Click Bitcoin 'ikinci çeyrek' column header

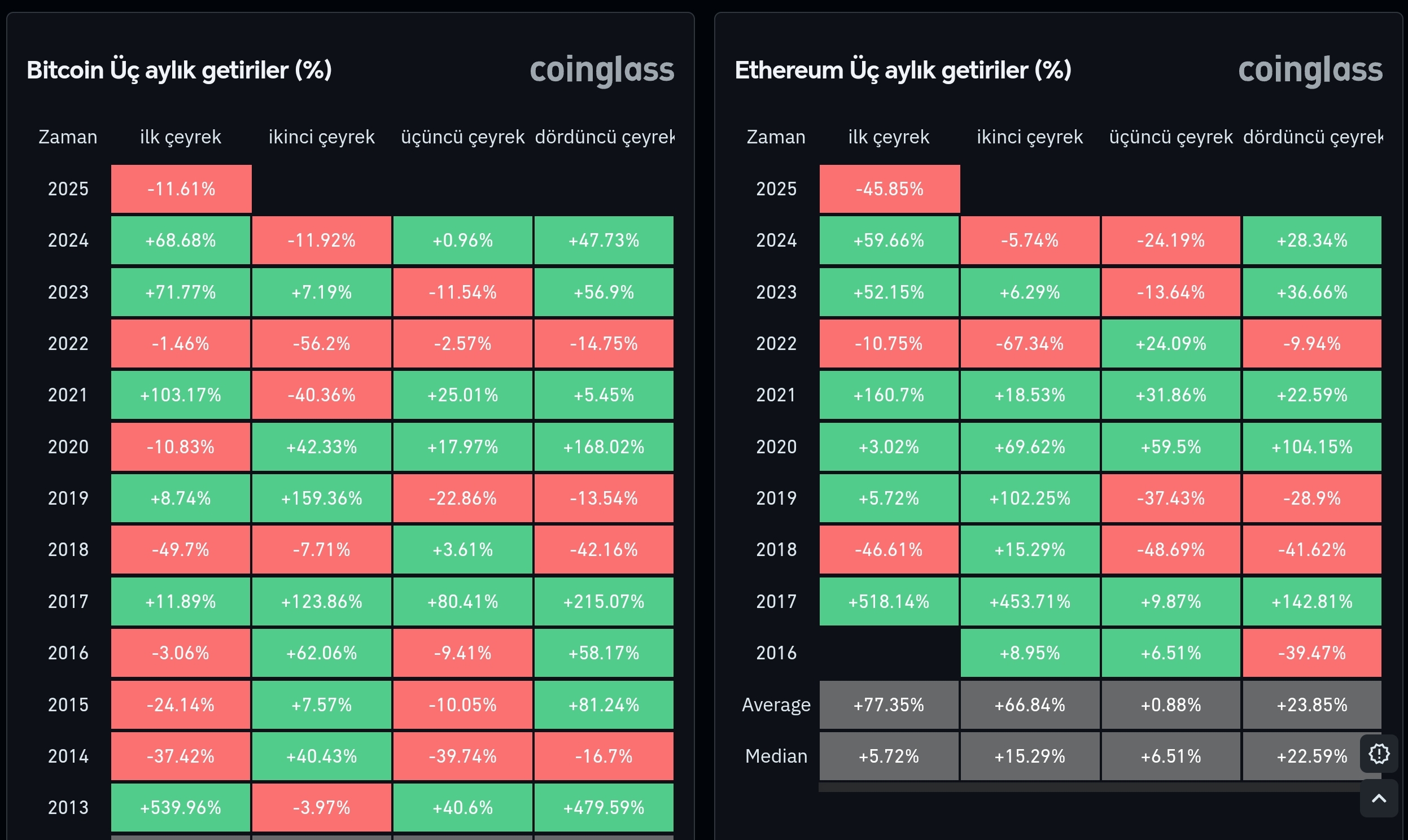coord(321,137)
